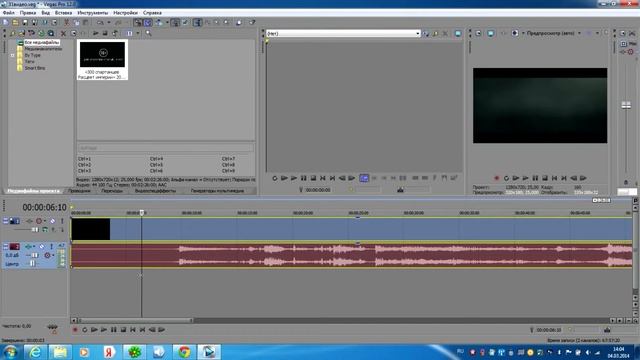640x360 pixels.
Task: Open the Views dropdown in project media toolbar
Action: 138,33
